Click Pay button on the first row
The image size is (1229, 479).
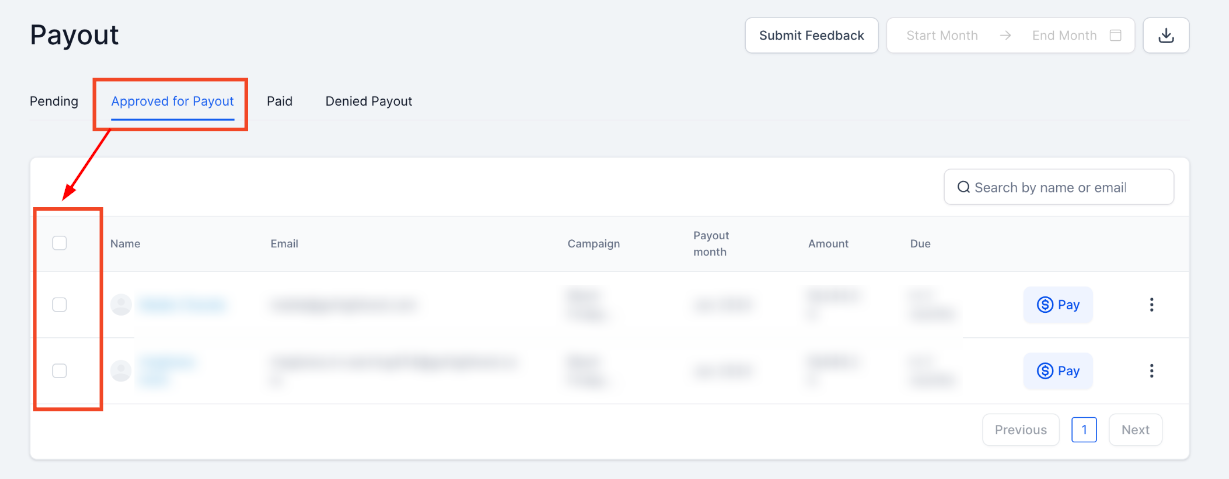(x=1057, y=305)
